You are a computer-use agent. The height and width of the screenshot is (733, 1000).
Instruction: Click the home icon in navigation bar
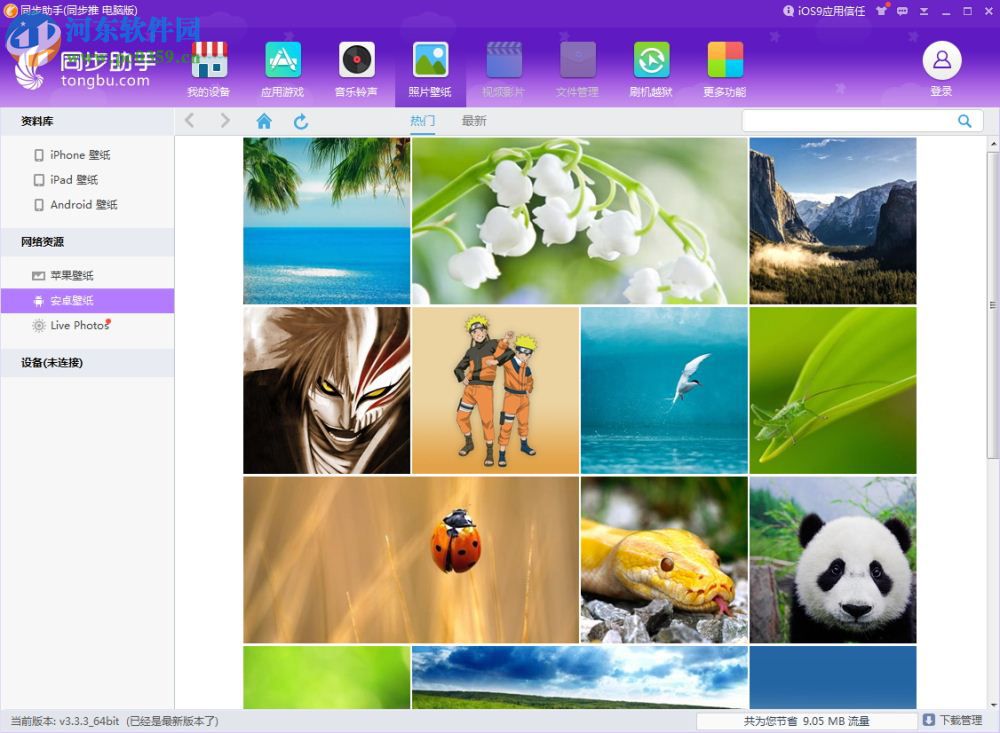click(264, 121)
